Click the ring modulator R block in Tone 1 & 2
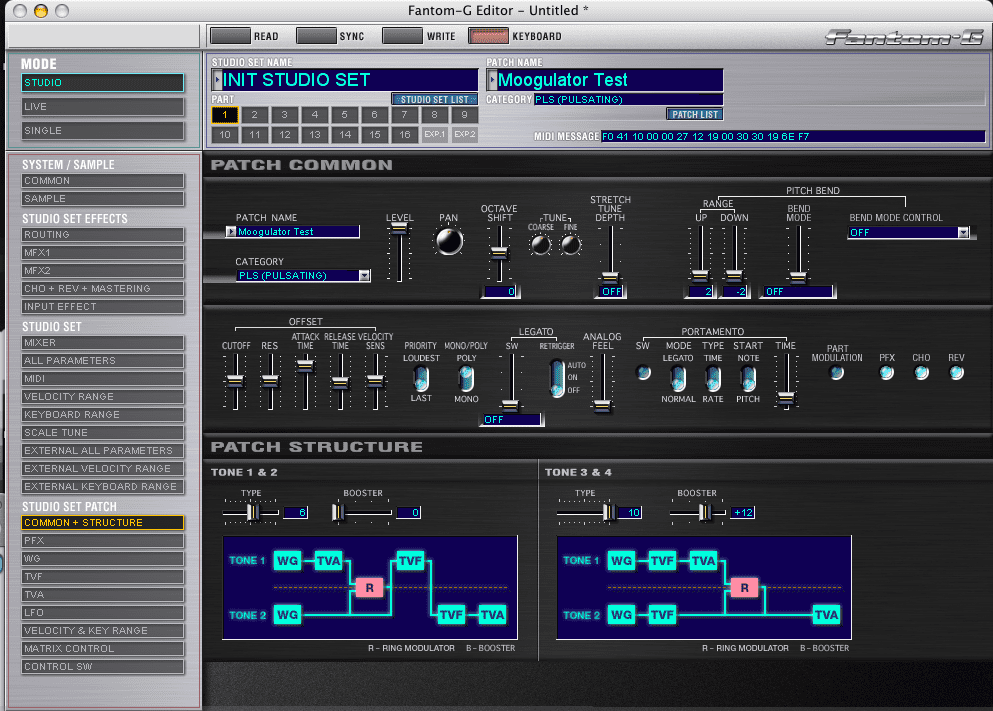This screenshot has height=711, width=993. [369, 588]
